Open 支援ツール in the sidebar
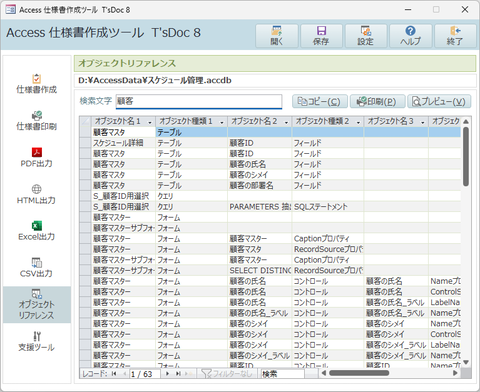This screenshot has width=480, height=392. click(37, 341)
